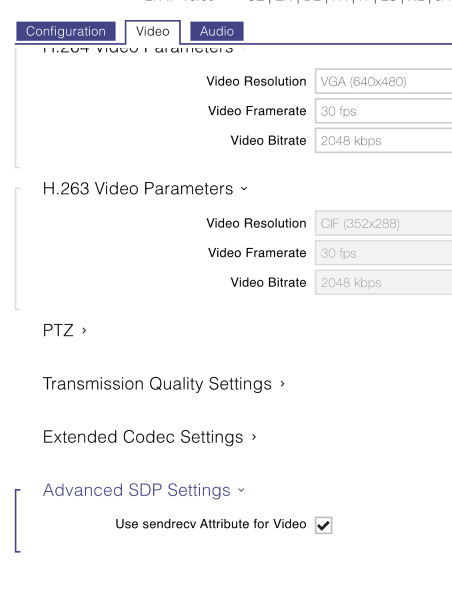Click down-chevron icon beside Advanced SDP Settings

(x=241, y=490)
